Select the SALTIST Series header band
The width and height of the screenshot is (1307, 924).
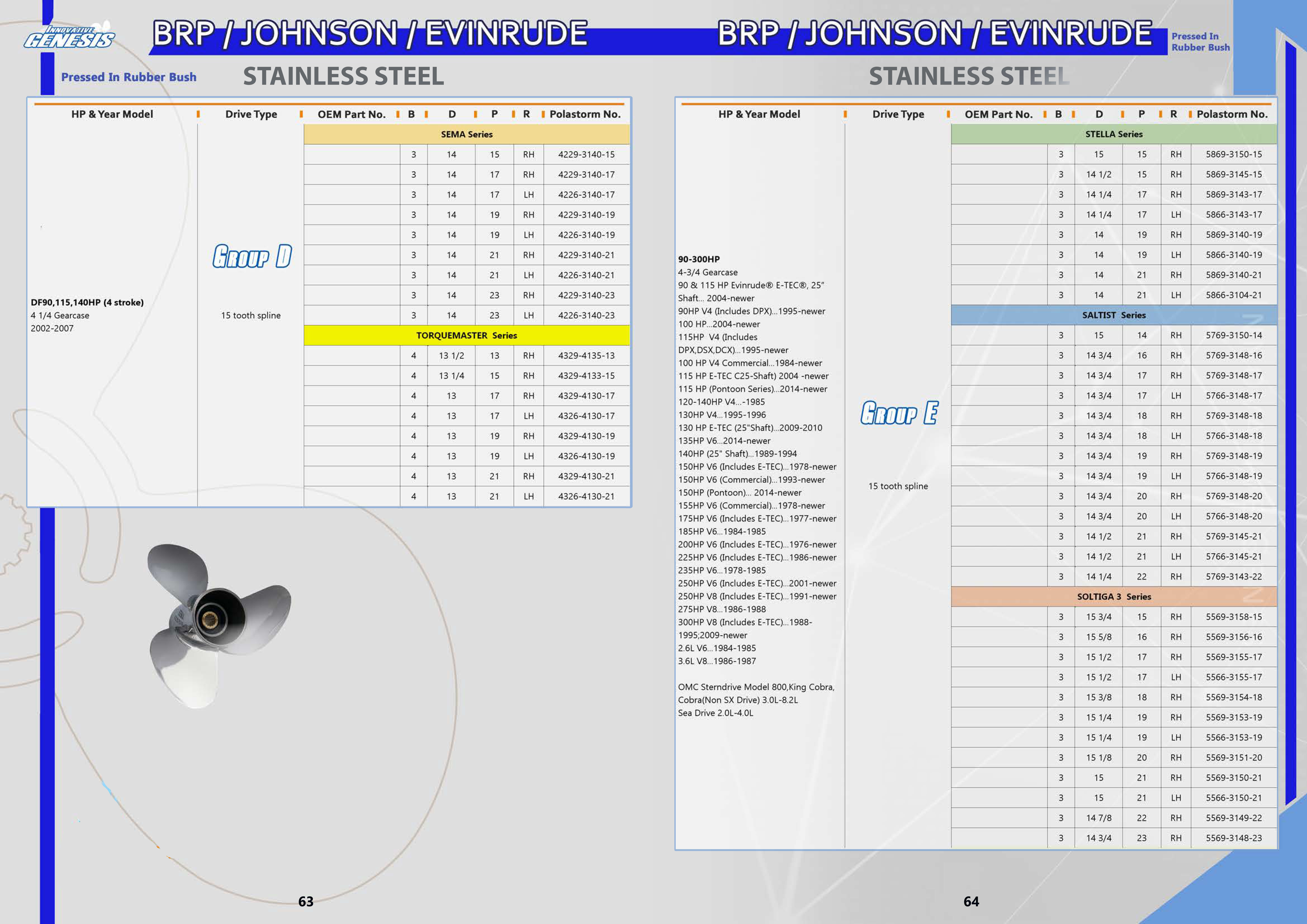point(1114,315)
